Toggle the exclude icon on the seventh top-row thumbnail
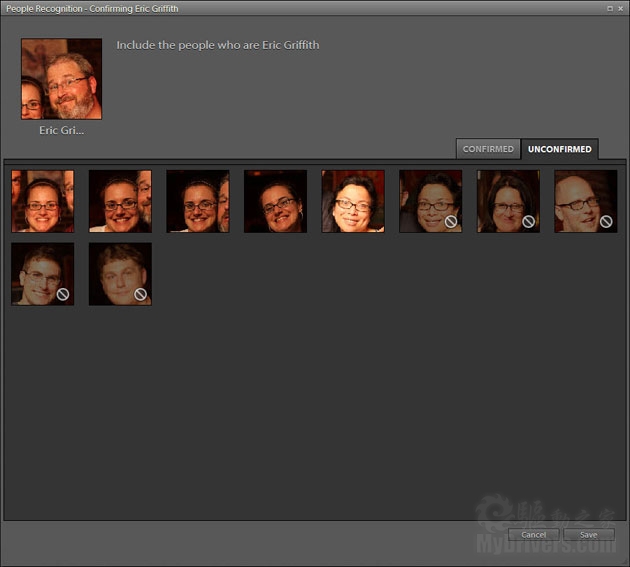 coord(528,222)
